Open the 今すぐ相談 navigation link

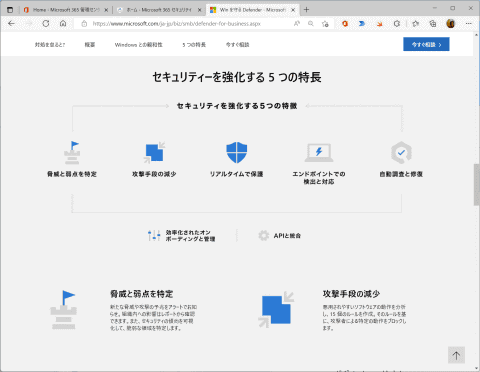point(238,45)
